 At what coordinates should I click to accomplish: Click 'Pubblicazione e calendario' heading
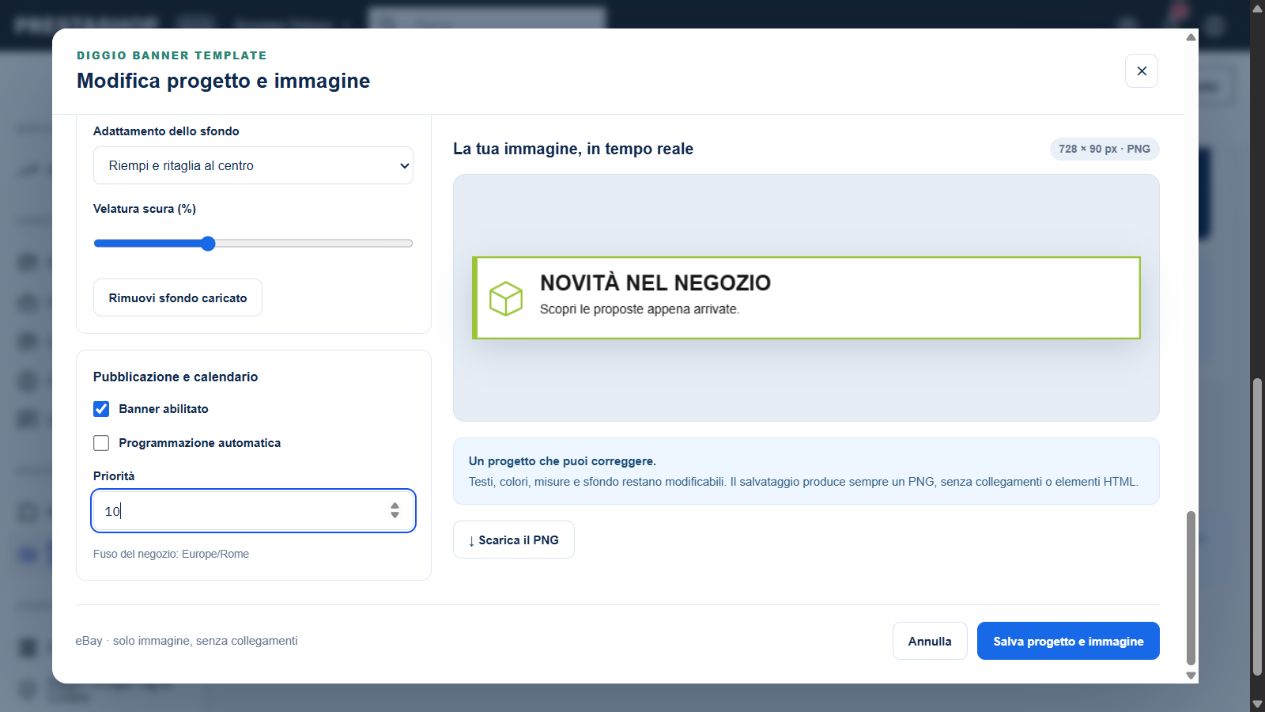[x=176, y=377]
